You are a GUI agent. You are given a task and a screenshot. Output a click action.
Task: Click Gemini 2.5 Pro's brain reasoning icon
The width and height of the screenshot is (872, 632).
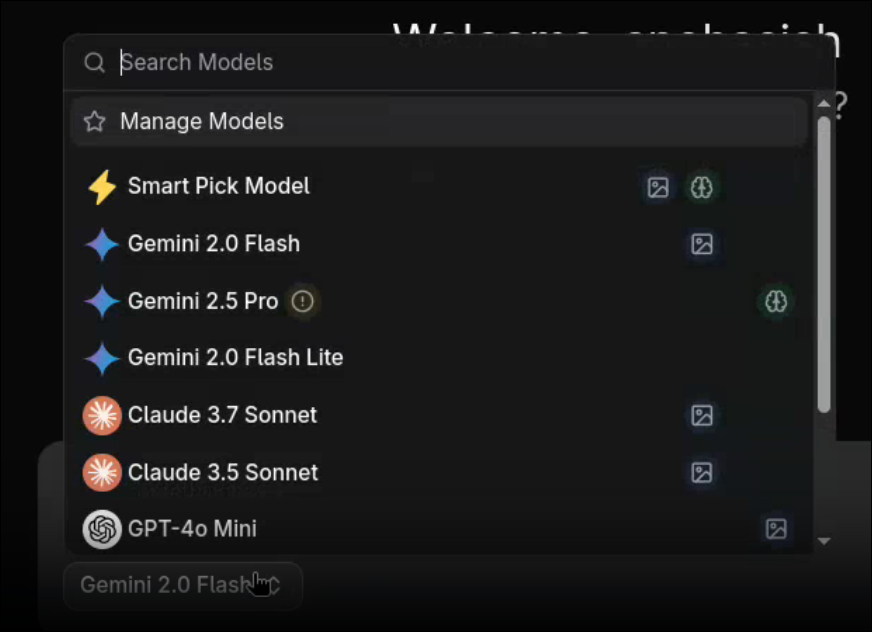coord(776,302)
